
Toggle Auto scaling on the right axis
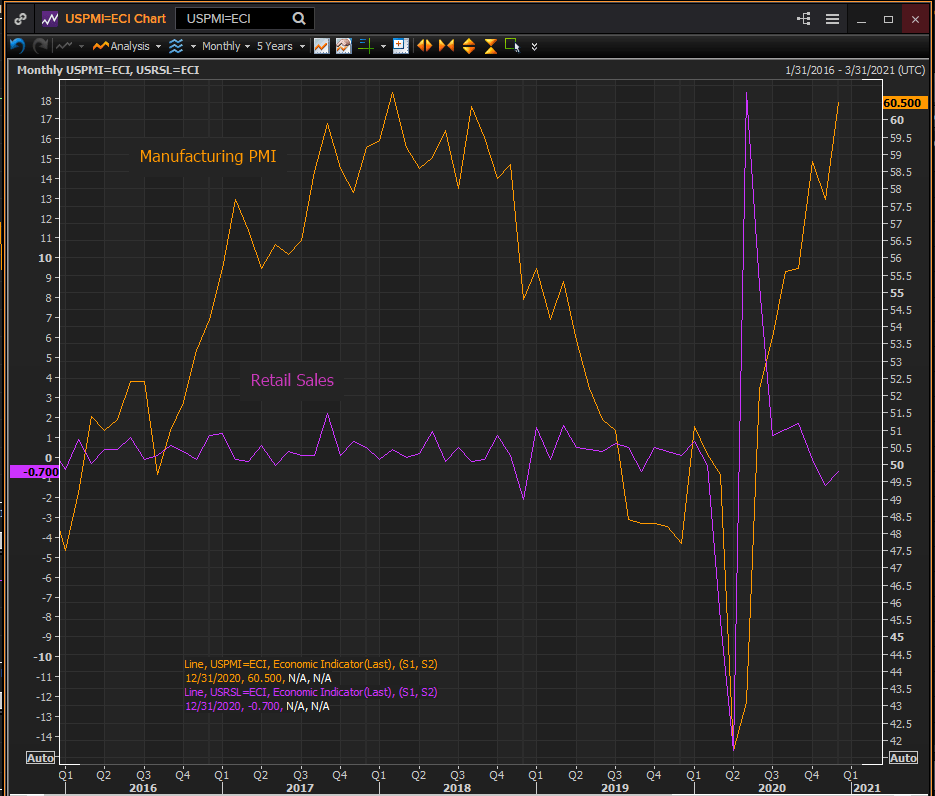tap(902, 757)
